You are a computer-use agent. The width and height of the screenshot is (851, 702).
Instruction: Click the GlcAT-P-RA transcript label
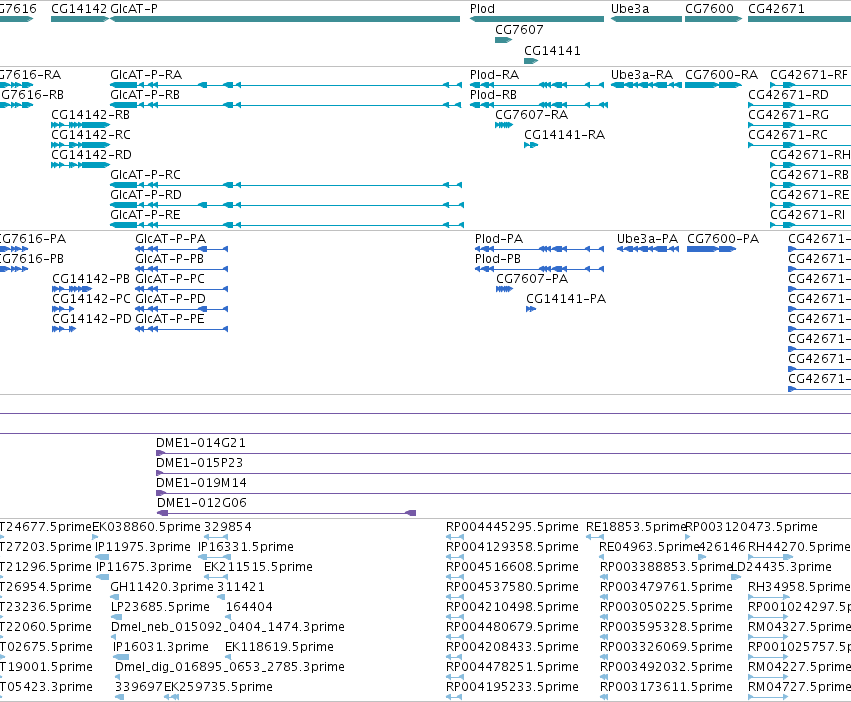(146, 74)
